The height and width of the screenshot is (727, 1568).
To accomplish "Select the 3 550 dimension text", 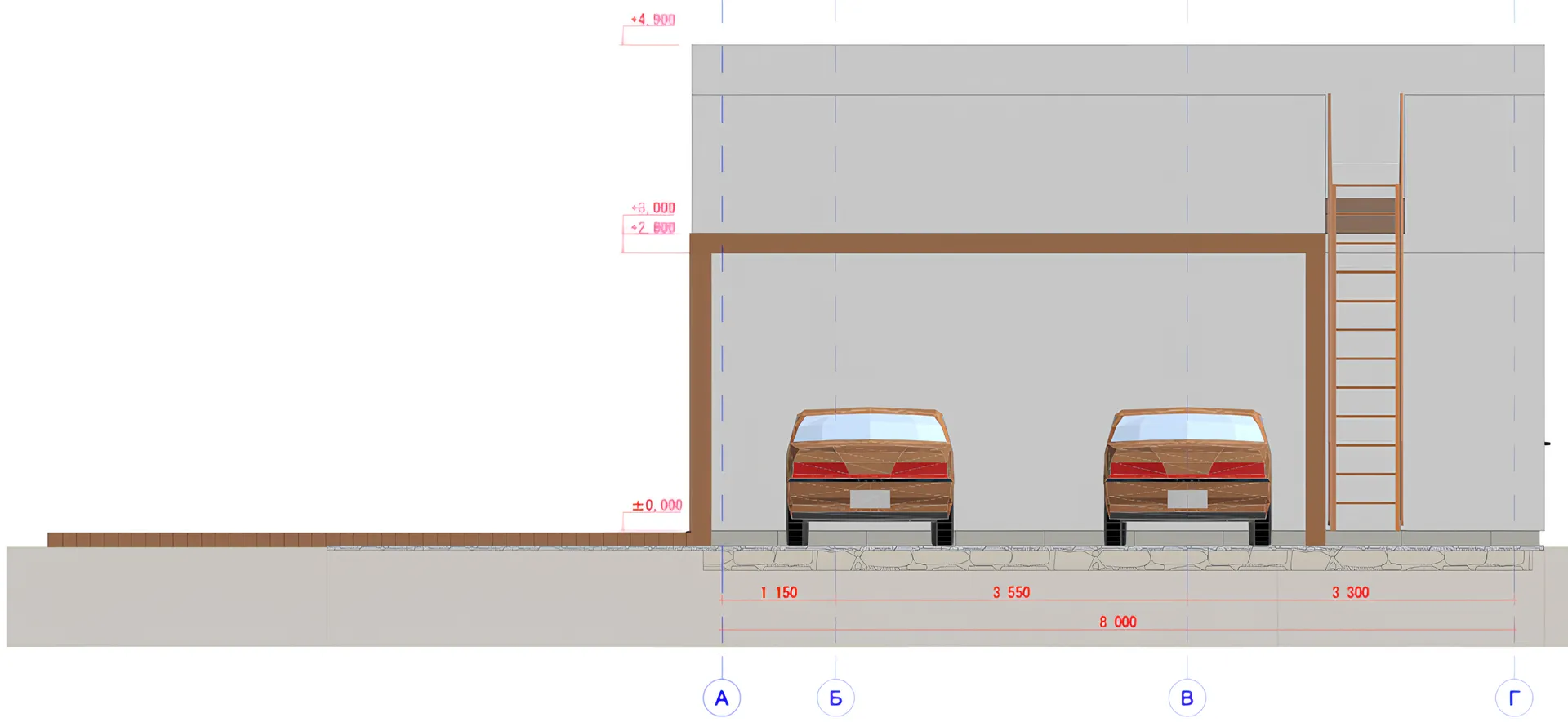I will click(x=1011, y=592).
